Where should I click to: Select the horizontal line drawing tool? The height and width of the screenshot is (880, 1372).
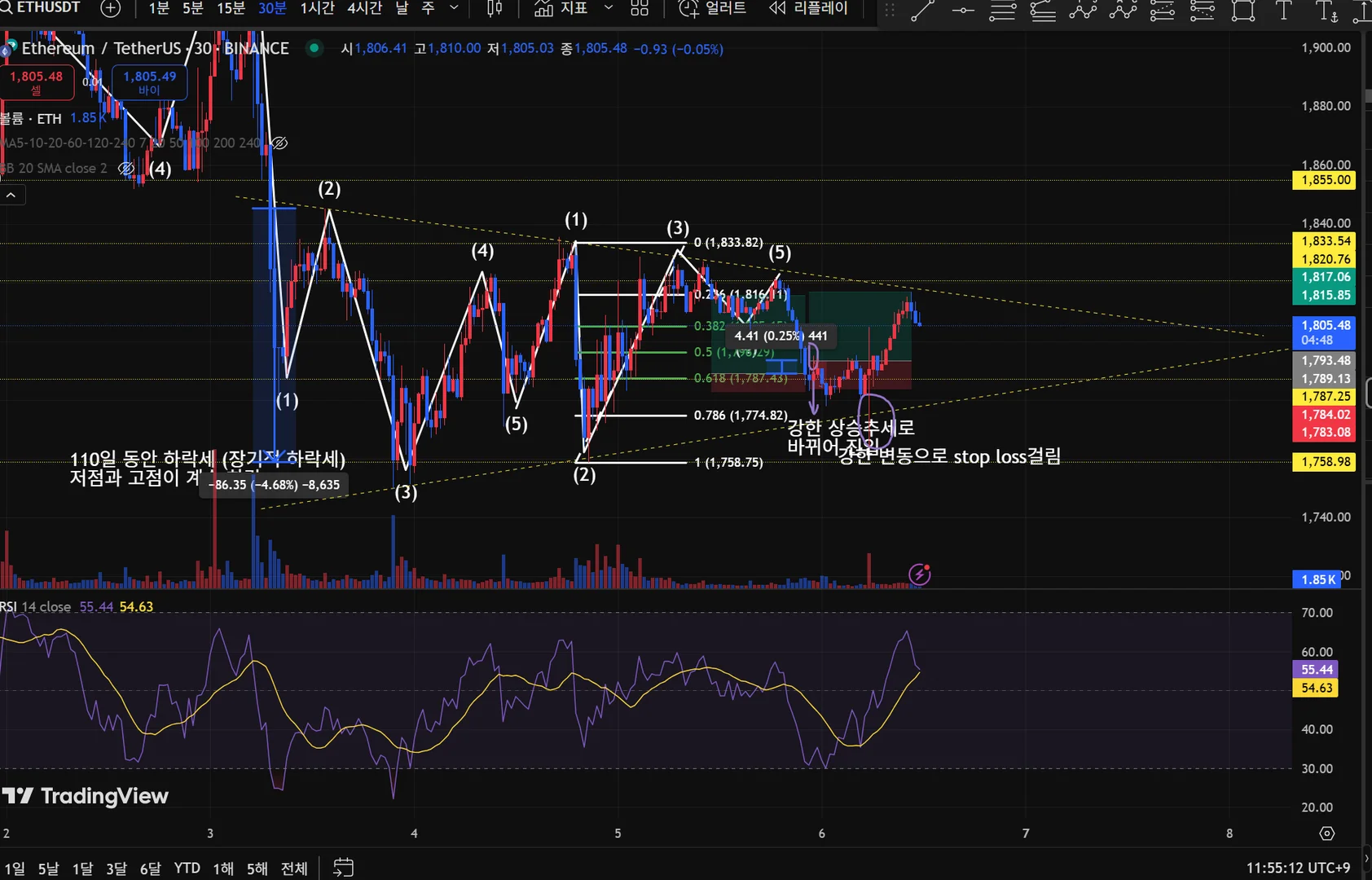[x=962, y=10]
